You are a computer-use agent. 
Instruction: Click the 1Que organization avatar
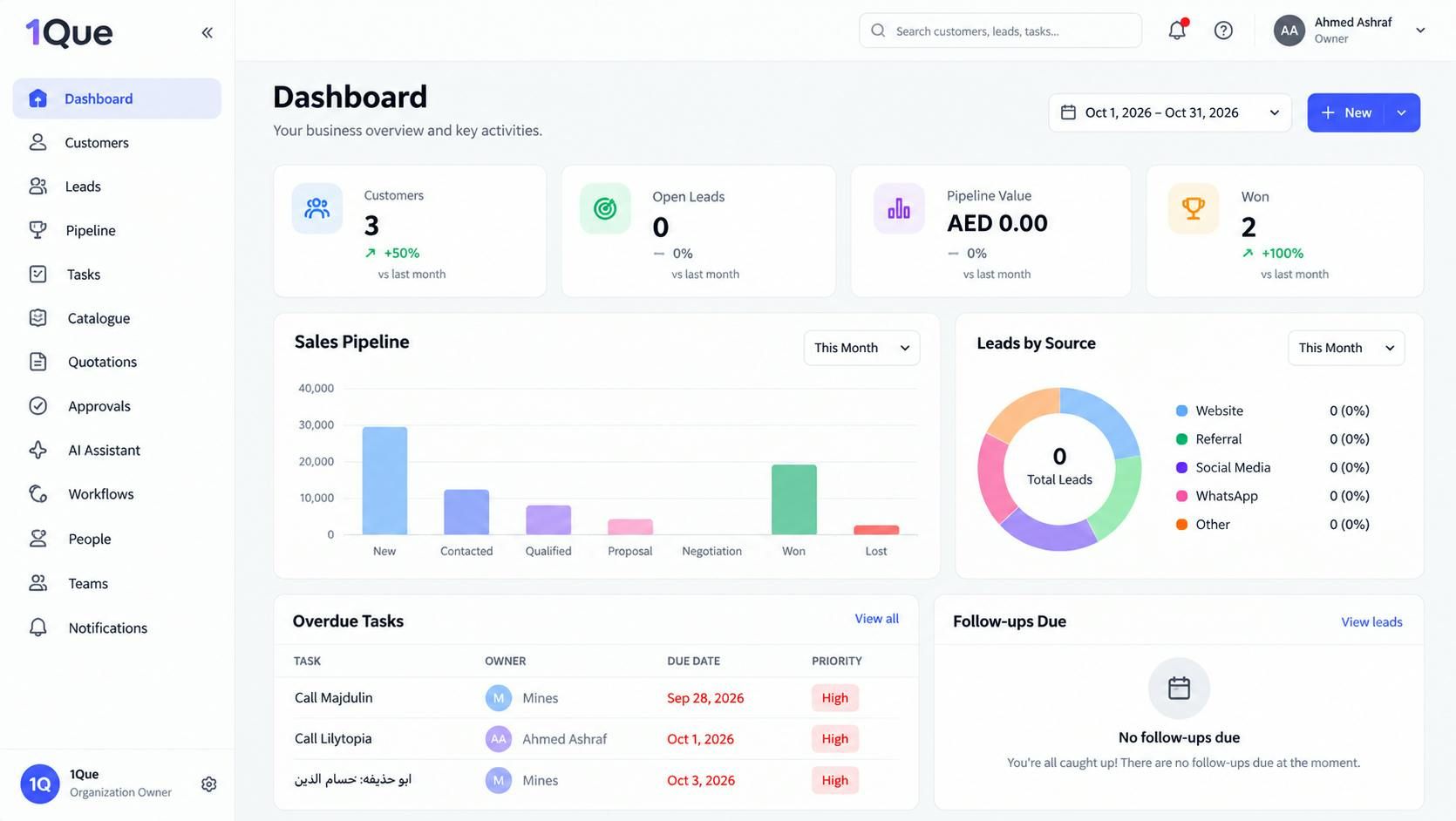tap(39, 784)
